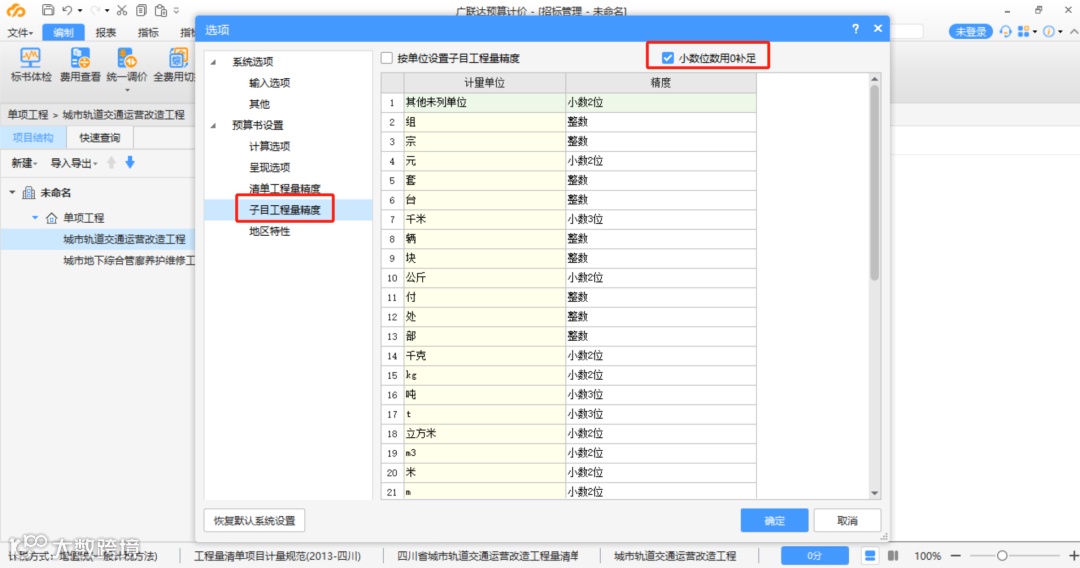Uncheck 小数位数用0补足 checkbox
The width and height of the screenshot is (1080, 568).
pos(667,58)
